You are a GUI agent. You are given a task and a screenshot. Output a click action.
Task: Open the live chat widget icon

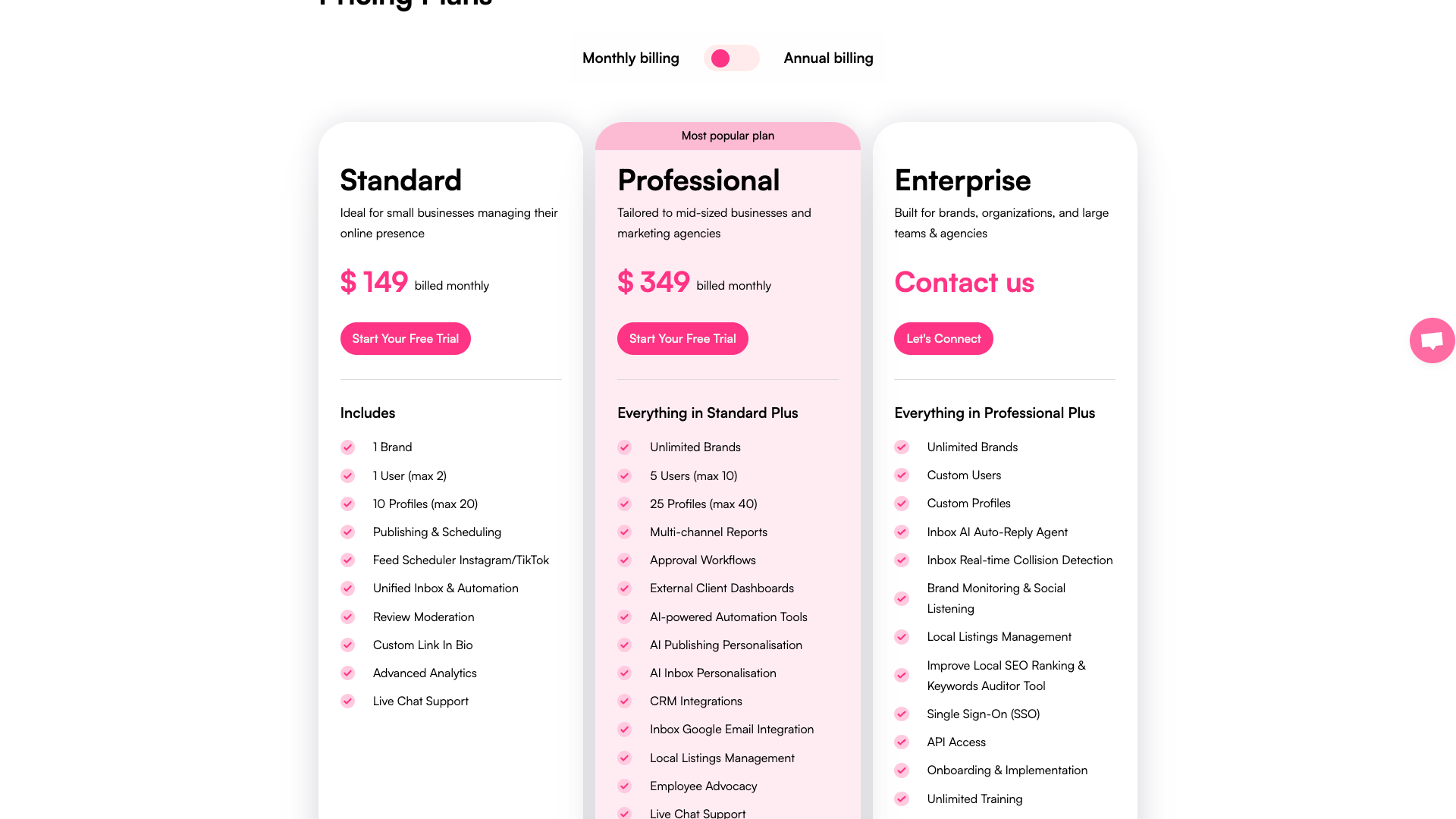[1432, 340]
